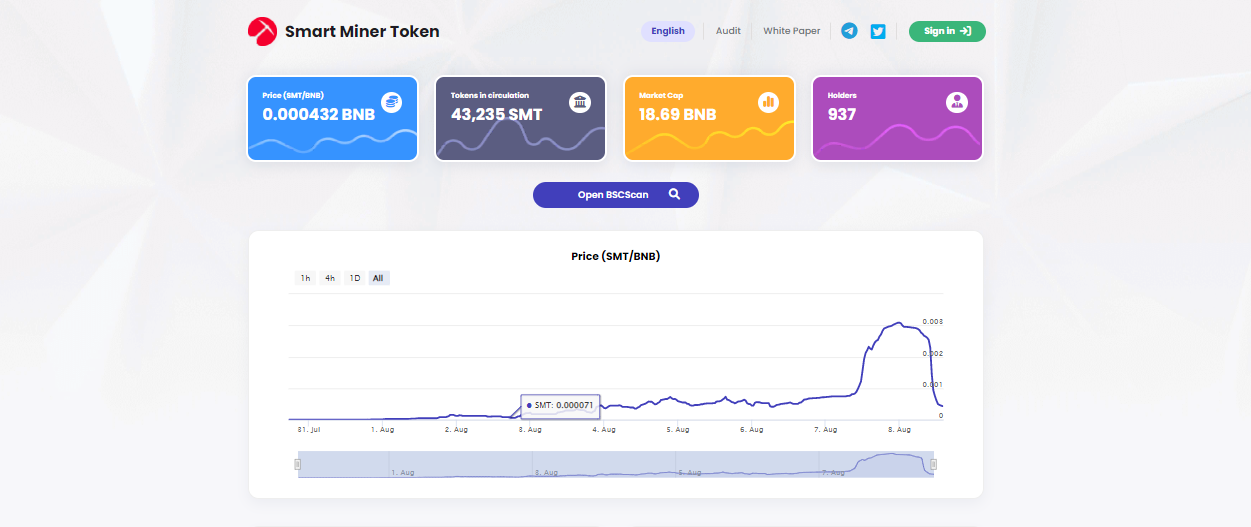Grab the left navigator range handle
This screenshot has width=1251, height=527.
298,464
